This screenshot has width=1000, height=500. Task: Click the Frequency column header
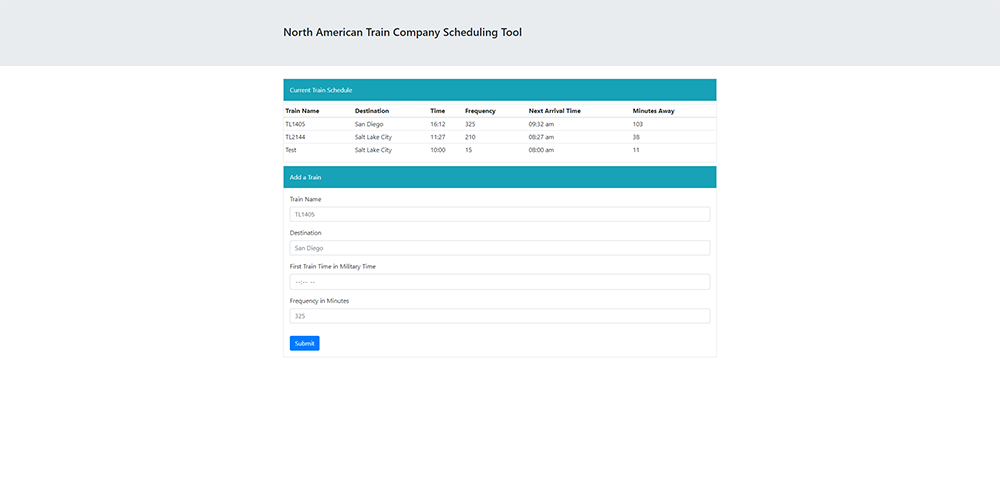pos(480,111)
